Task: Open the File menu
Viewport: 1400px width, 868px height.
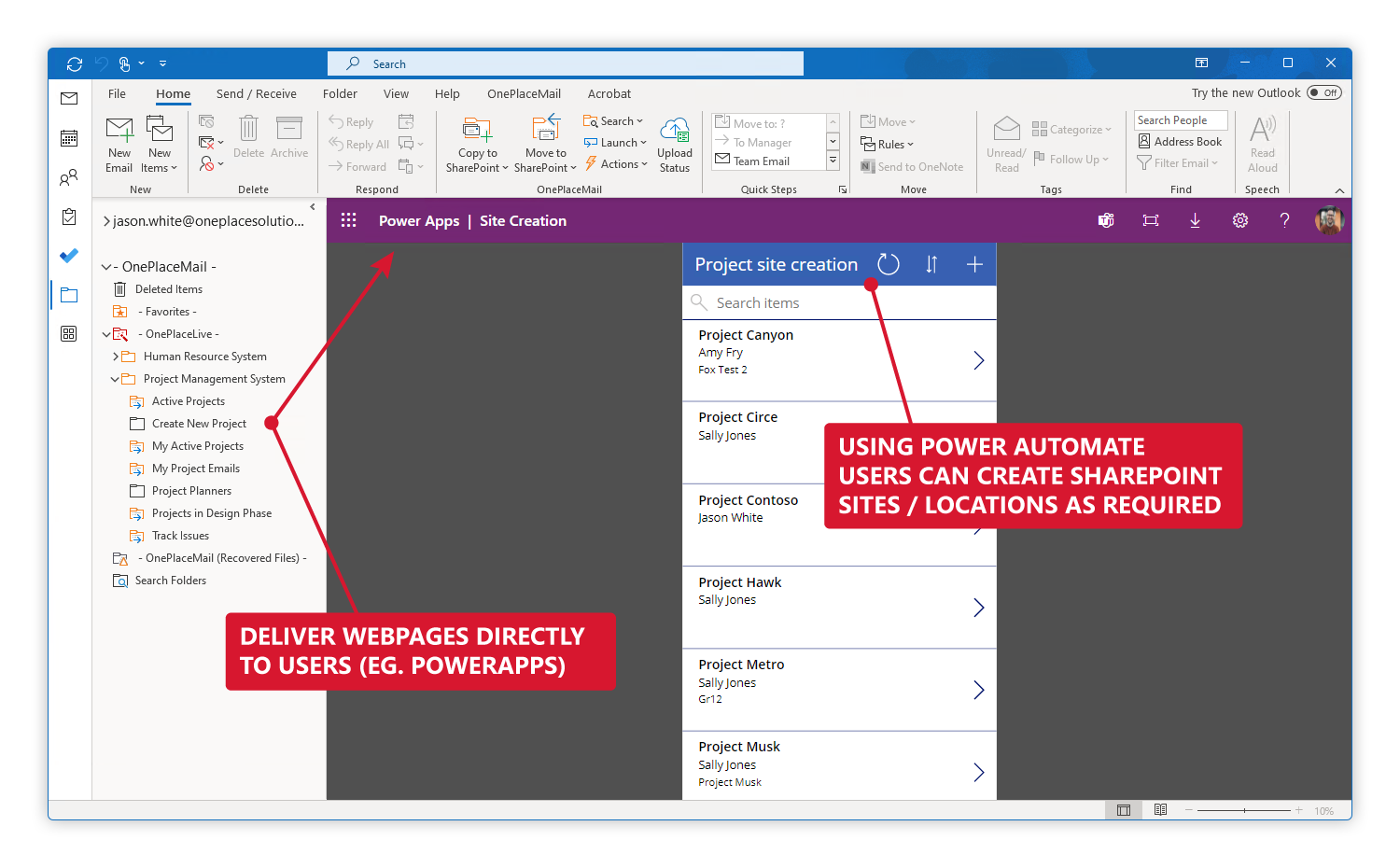Action: coord(117,93)
